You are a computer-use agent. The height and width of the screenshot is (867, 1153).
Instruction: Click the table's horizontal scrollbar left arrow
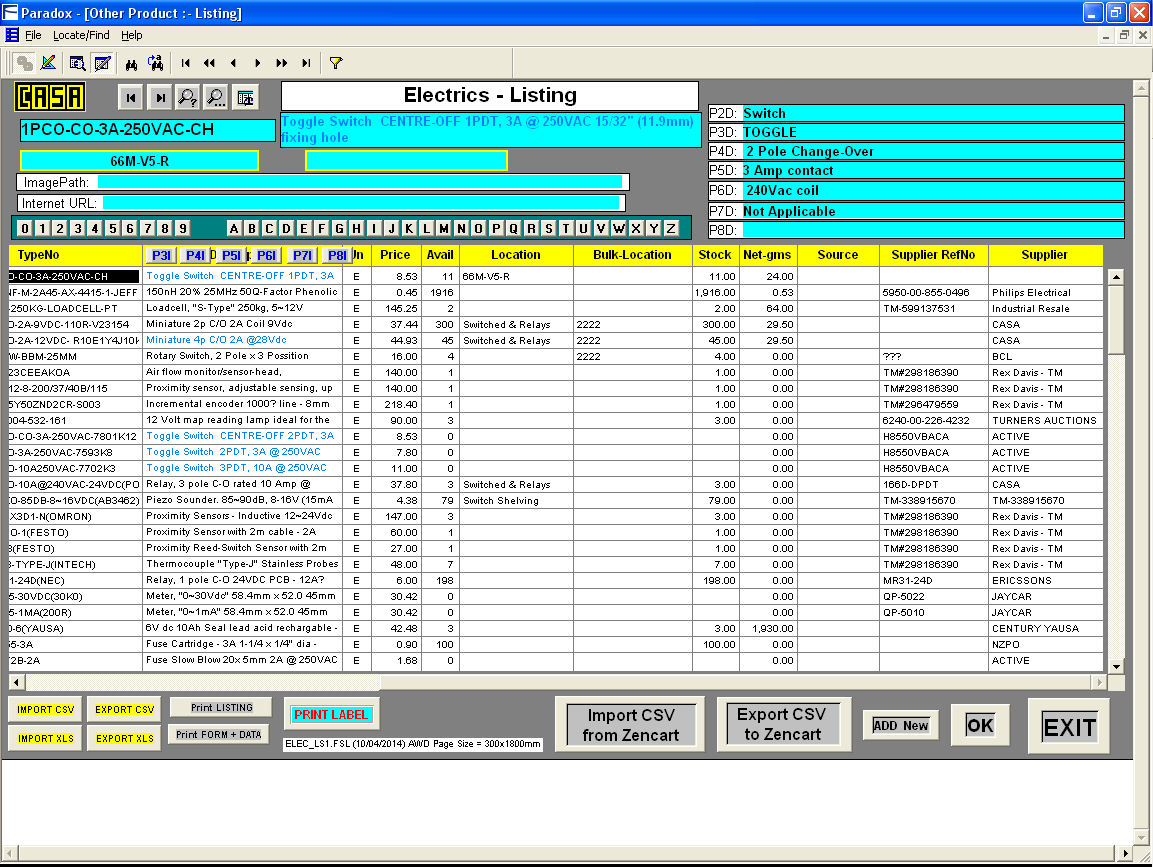coord(16,682)
